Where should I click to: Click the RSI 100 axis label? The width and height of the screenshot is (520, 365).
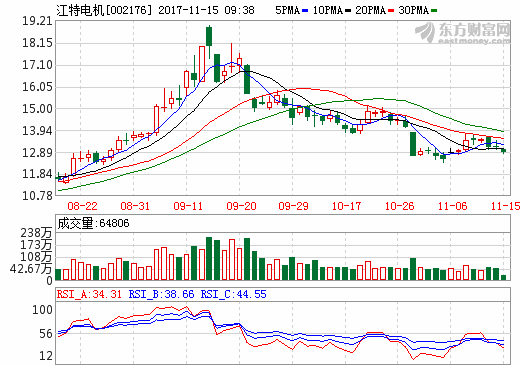click(42, 310)
